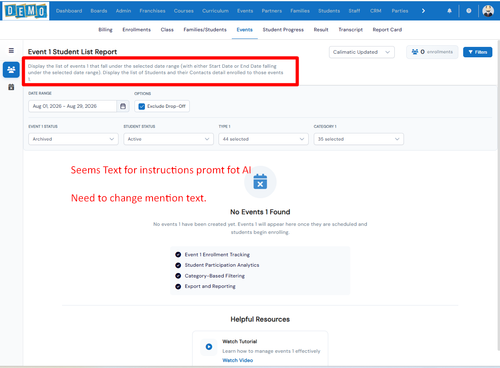Click the Helpful Resources heading
The image size is (500, 368).
(x=260, y=319)
